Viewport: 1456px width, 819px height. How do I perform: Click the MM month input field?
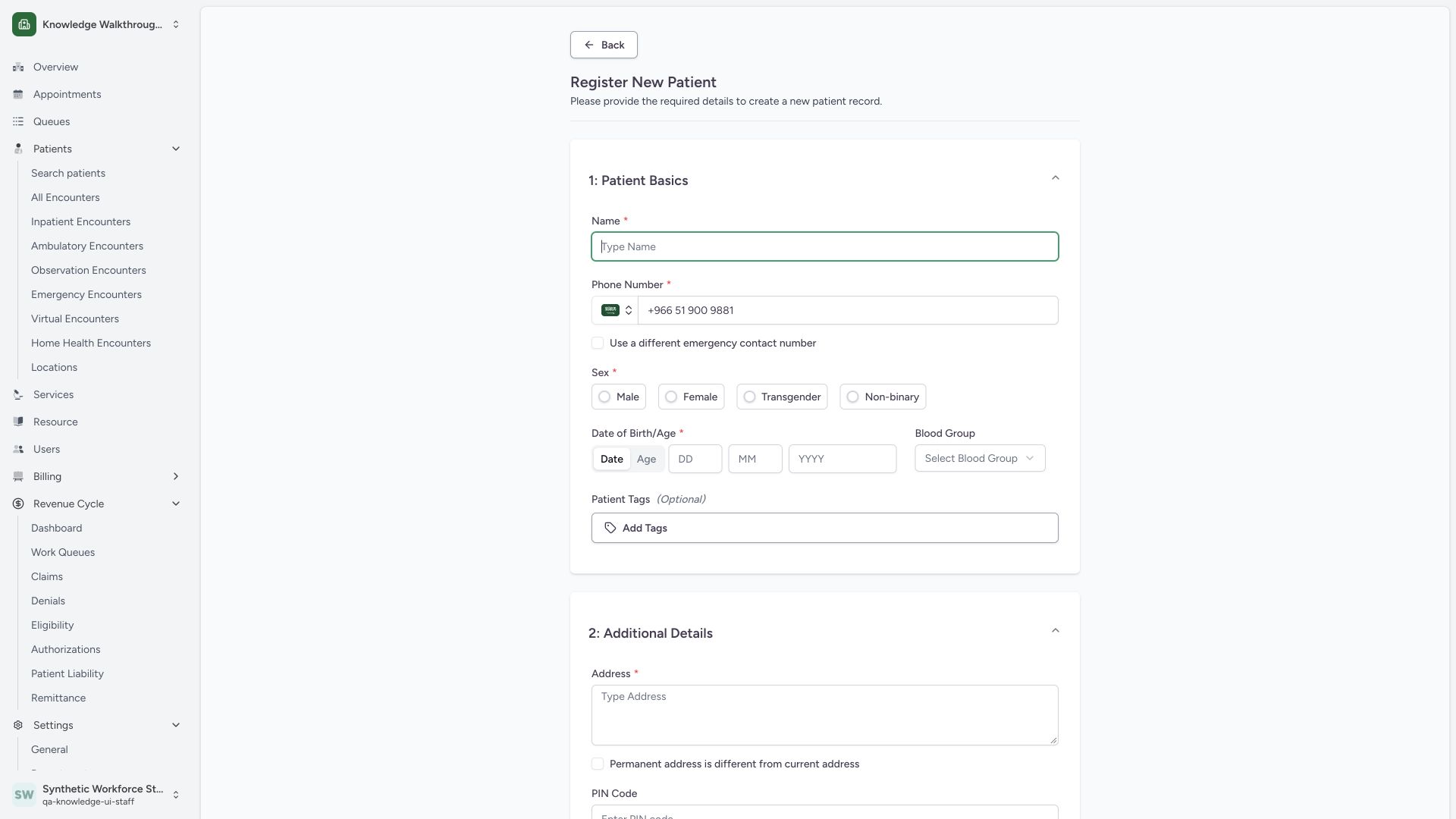[755, 459]
